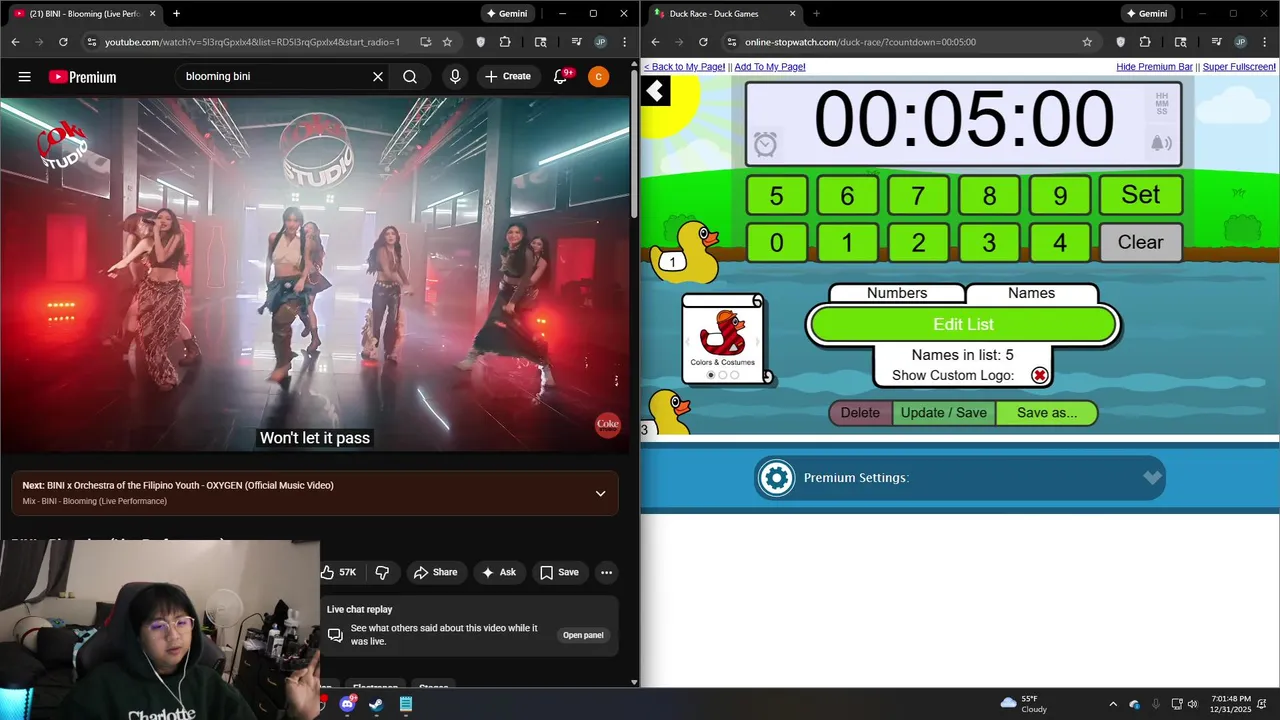Open the orange C account avatar
Image resolution: width=1280 pixels, height=720 pixels.
(598, 77)
